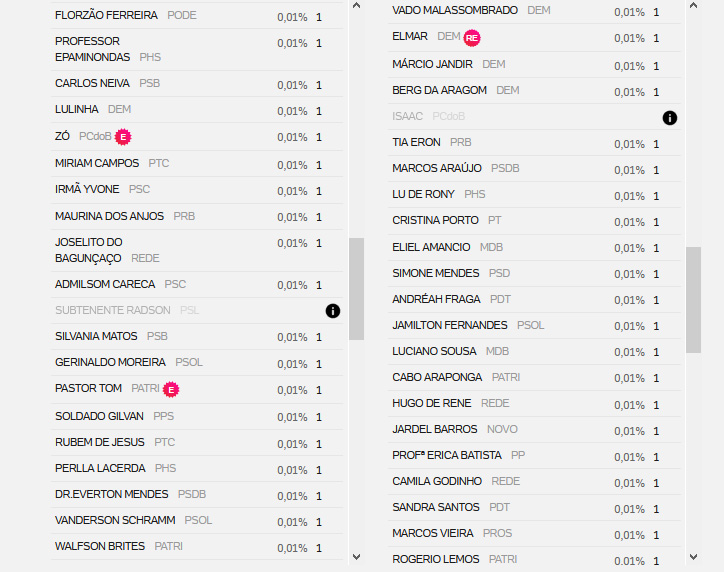Select JOSELITO DO BAGUNÇAÇO row
724x572 pixels.
click(x=197, y=251)
